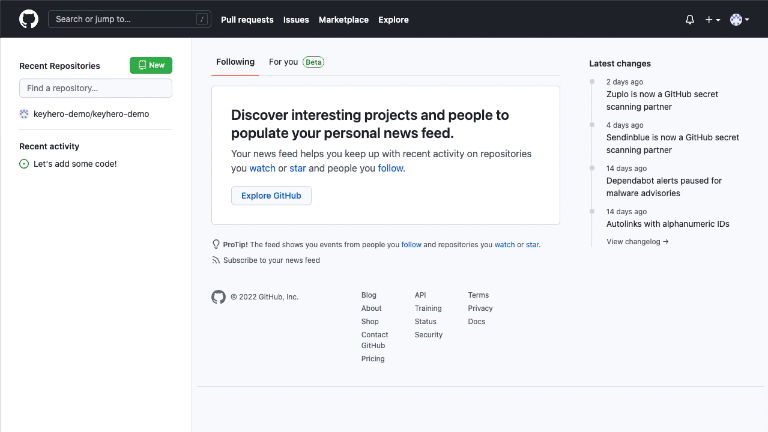Open the Status footer link
Image resolution: width=768 pixels, height=432 pixels.
click(x=425, y=321)
